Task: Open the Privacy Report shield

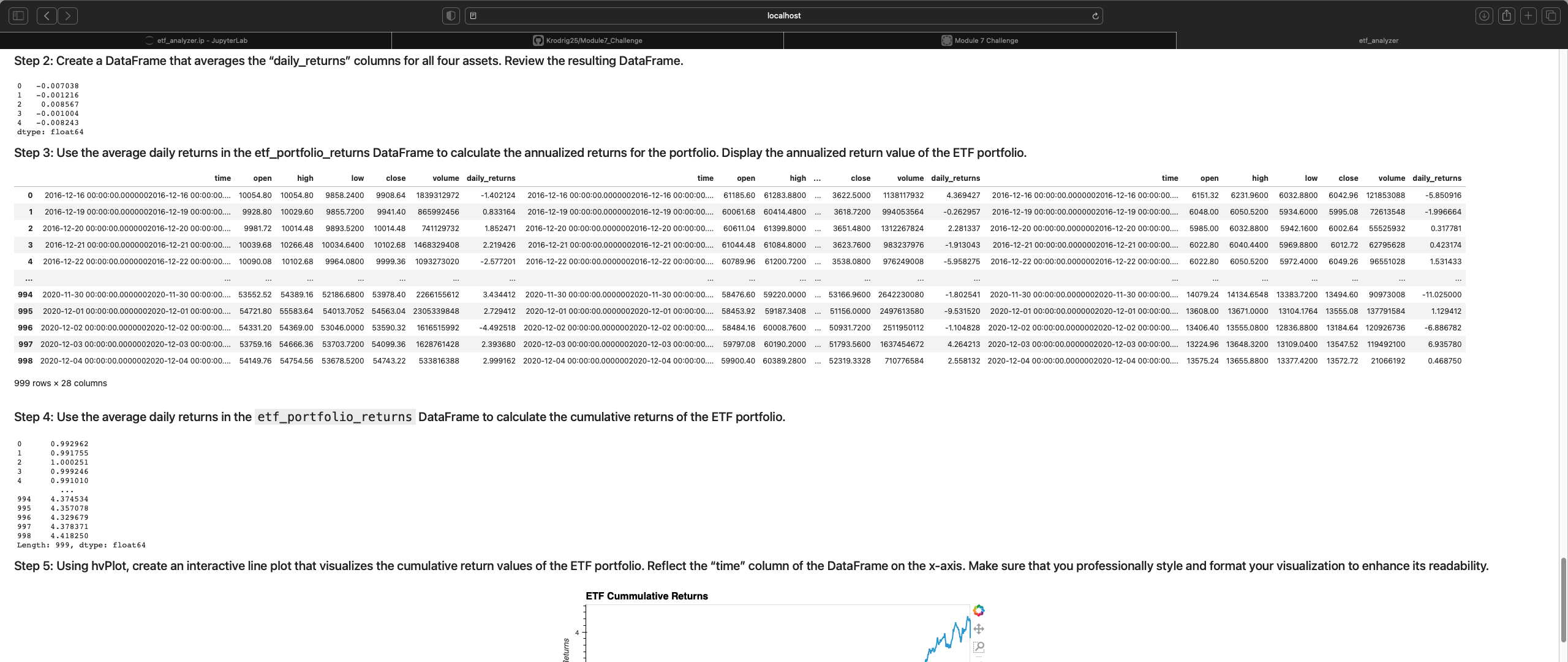Action: (450, 15)
